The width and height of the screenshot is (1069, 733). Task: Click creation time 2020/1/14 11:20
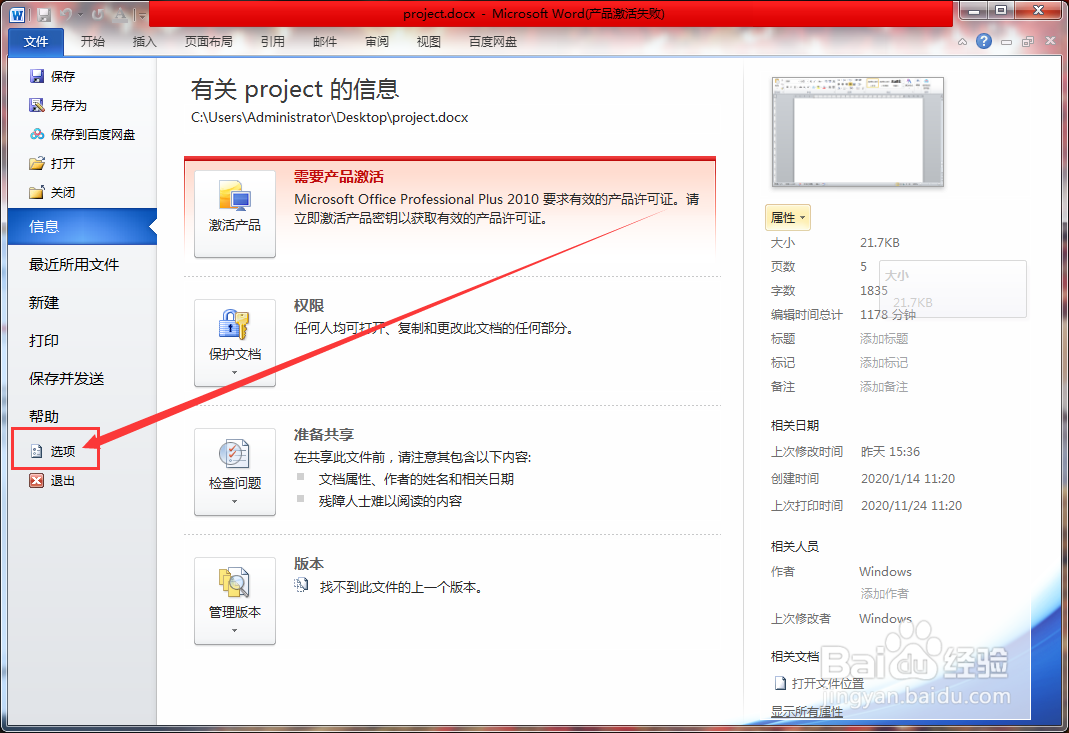tap(907, 479)
